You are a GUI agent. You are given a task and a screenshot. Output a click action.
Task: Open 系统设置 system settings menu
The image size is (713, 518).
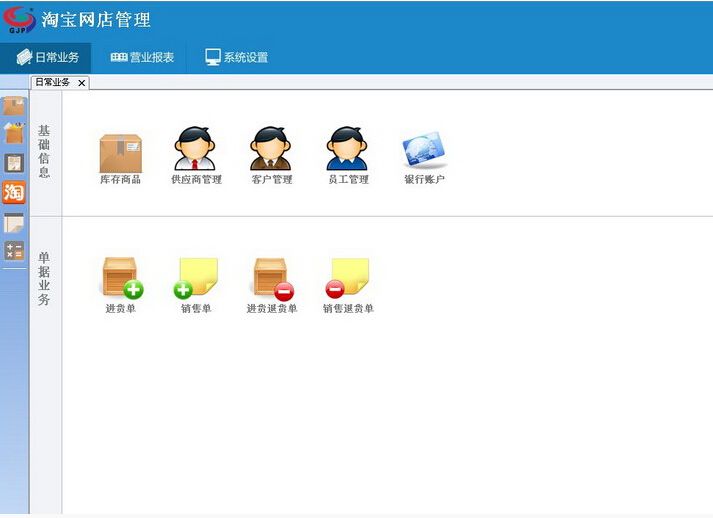236,57
